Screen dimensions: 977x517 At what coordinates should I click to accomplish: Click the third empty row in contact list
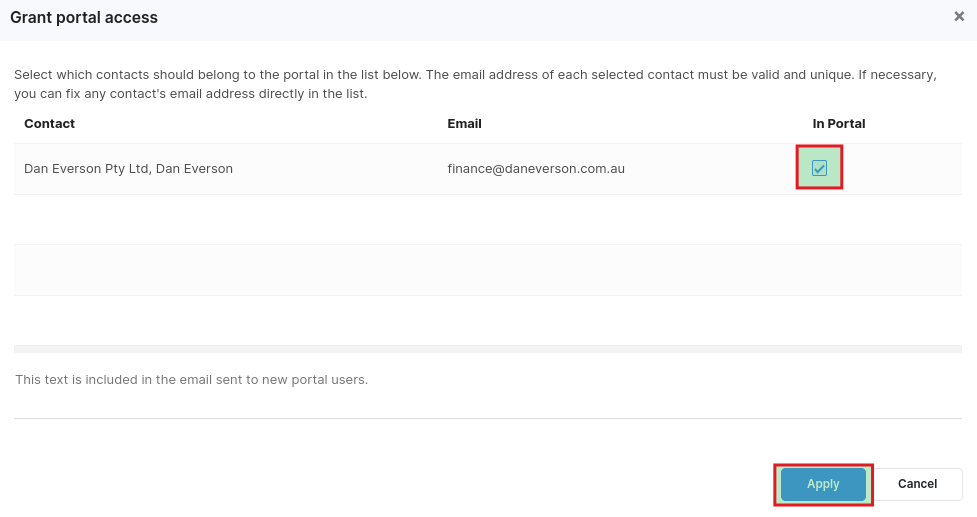click(x=488, y=320)
